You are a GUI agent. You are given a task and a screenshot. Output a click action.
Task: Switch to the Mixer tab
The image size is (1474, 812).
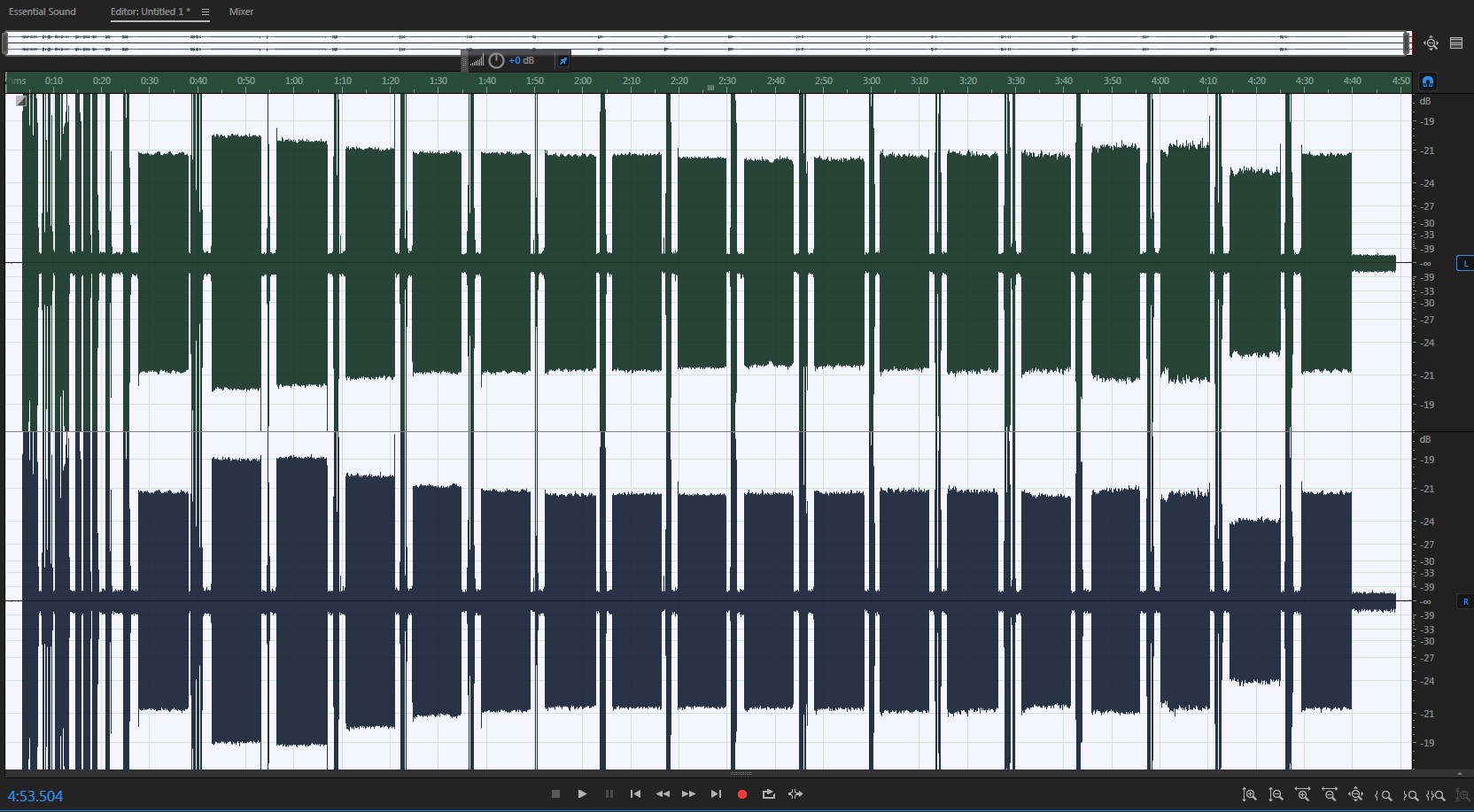pyautogui.click(x=241, y=12)
